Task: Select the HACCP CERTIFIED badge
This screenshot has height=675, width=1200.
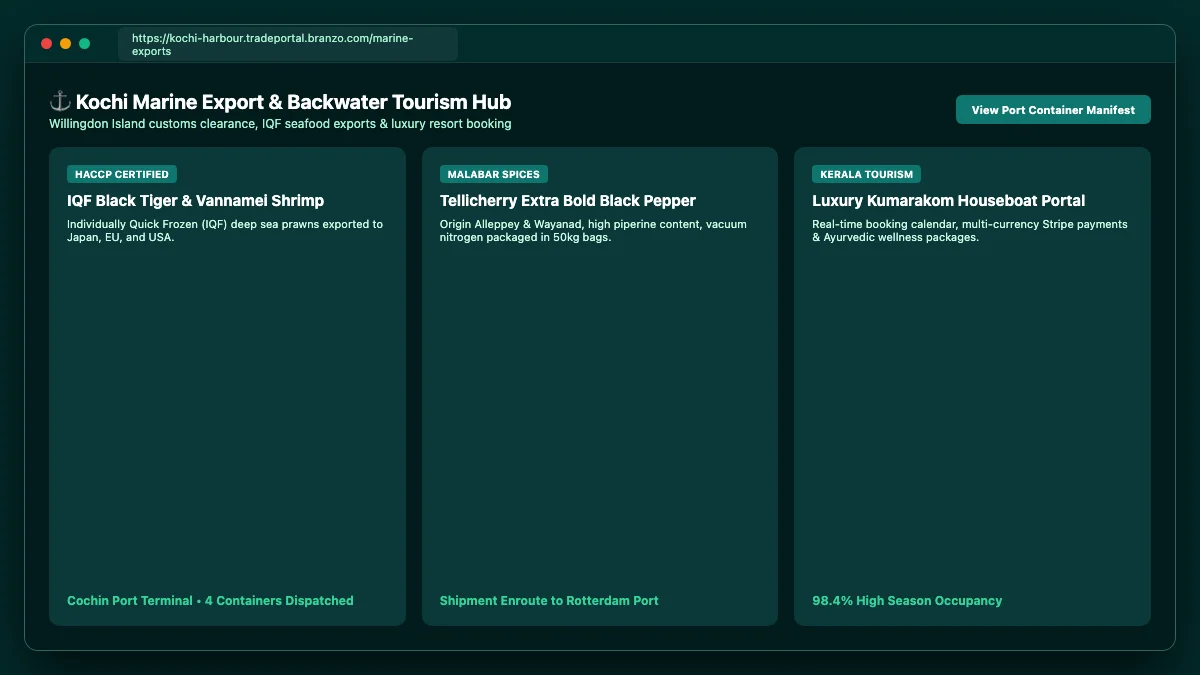Action: (122, 174)
